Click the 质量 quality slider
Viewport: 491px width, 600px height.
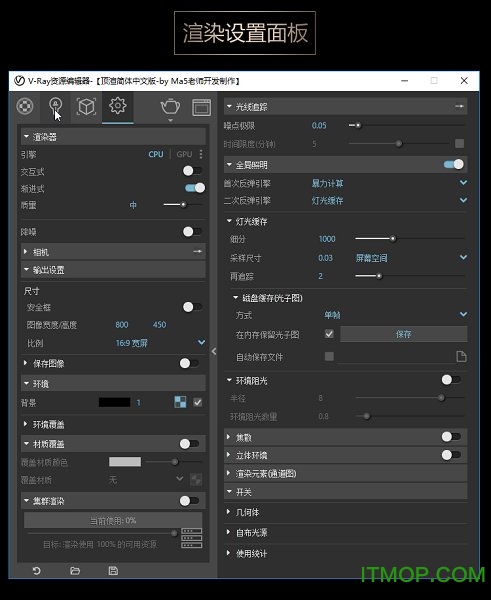coord(183,205)
